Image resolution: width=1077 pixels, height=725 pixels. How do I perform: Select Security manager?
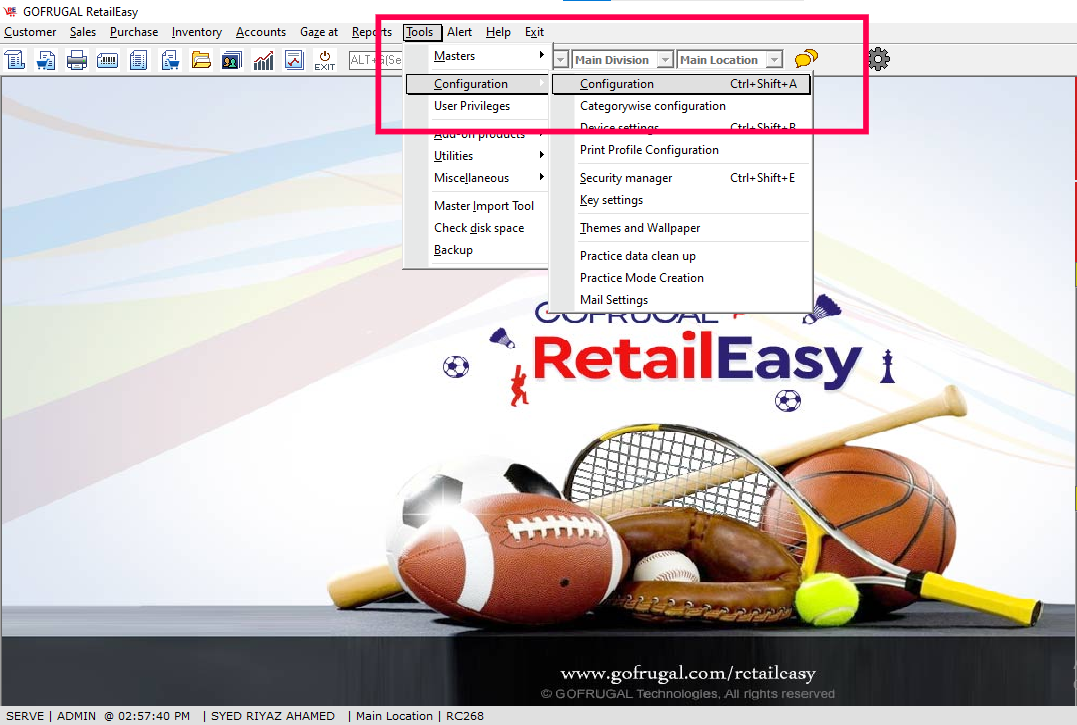pyautogui.click(x=681, y=178)
